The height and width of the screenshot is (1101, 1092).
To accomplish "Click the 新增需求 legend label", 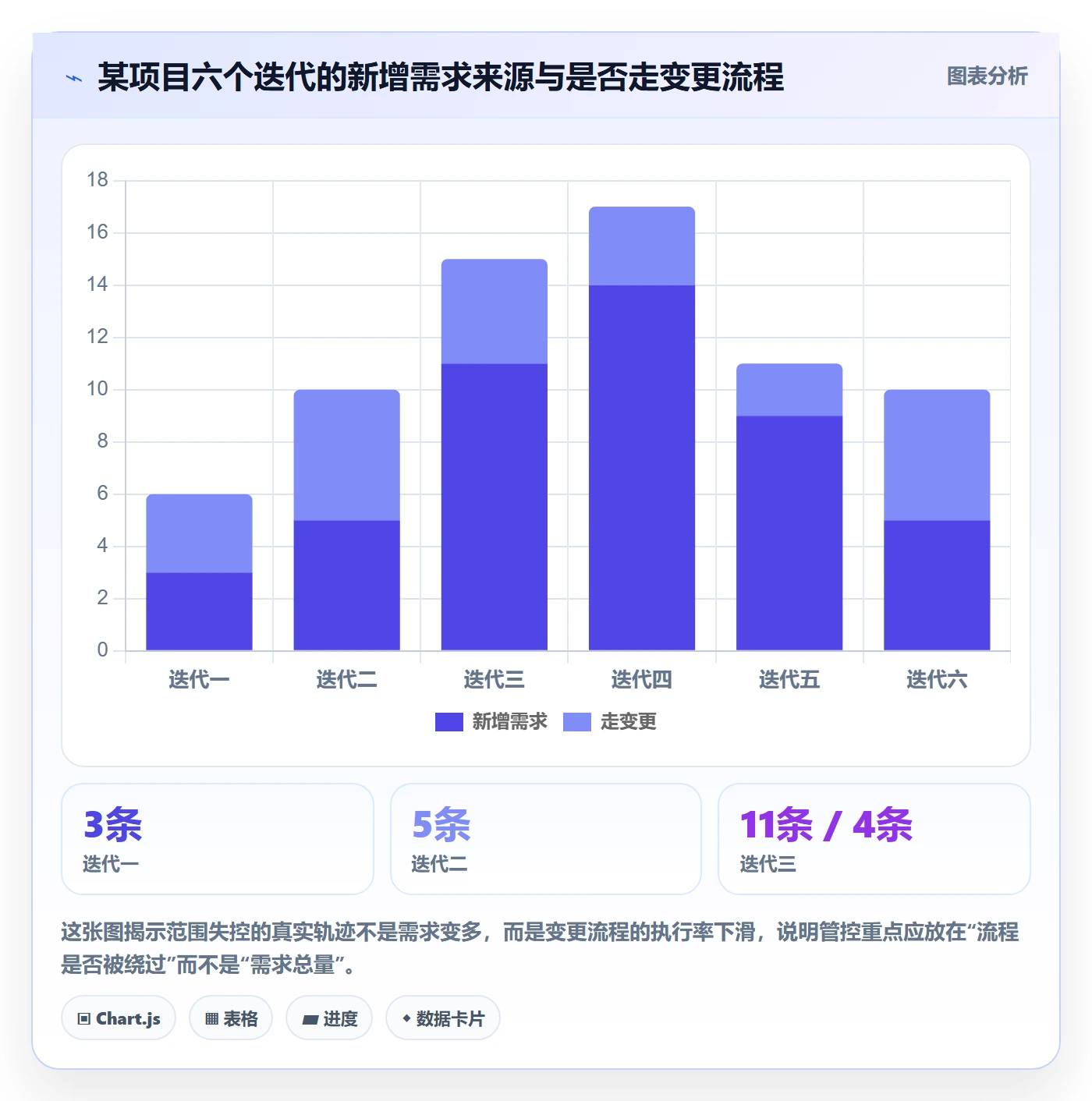I will point(510,722).
